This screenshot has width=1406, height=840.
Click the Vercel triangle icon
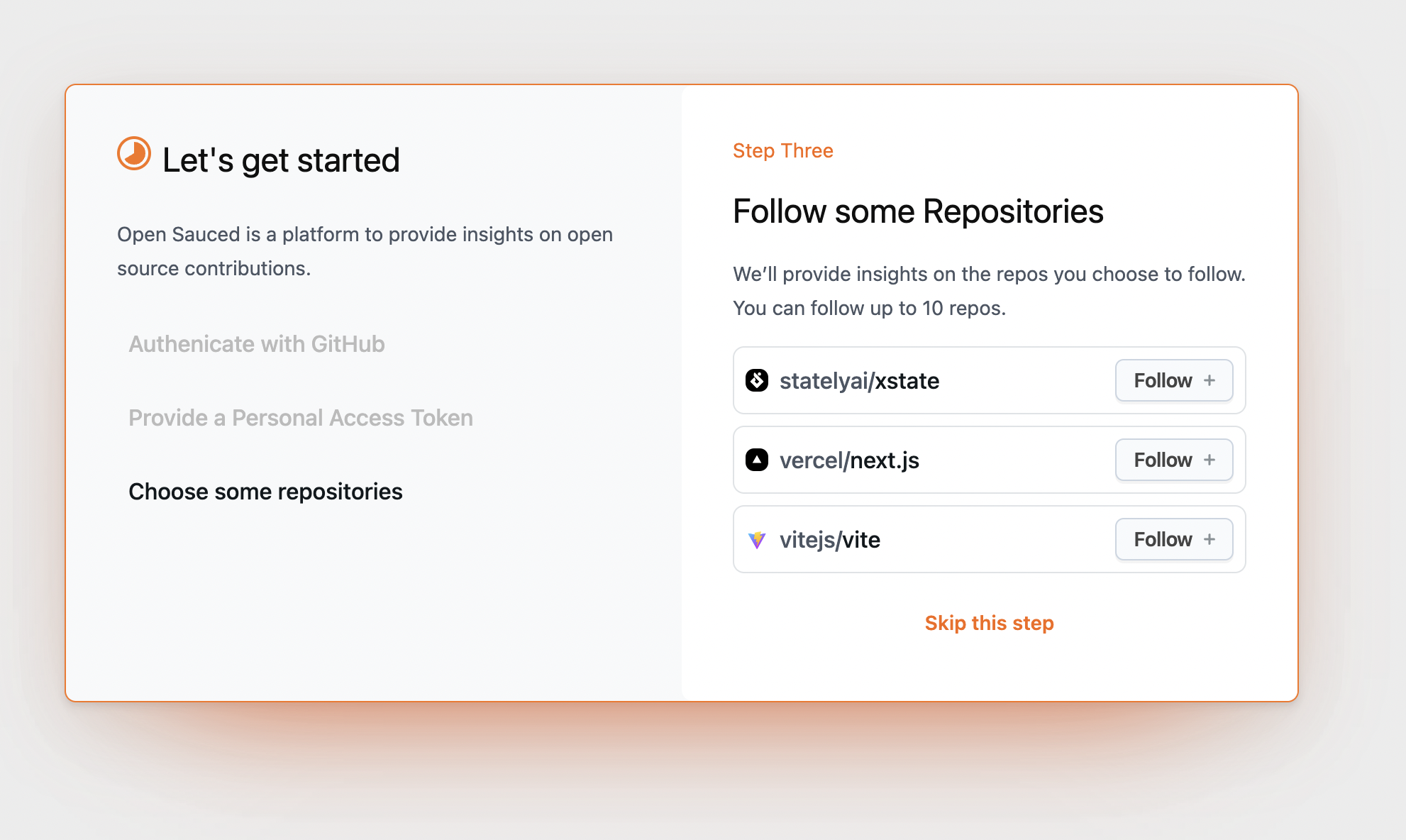click(757, 460)
